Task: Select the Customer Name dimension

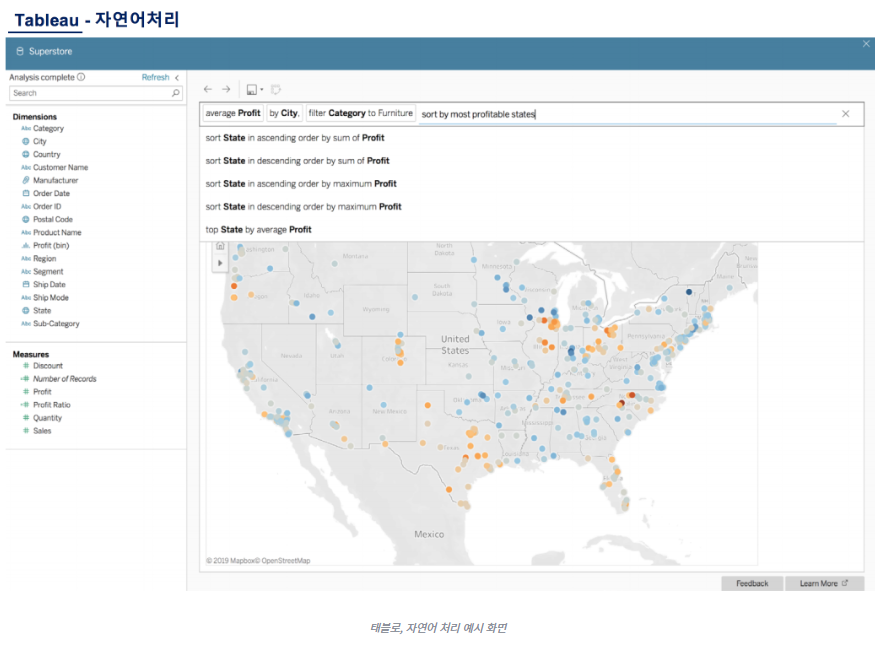Action: click(60, 167)
